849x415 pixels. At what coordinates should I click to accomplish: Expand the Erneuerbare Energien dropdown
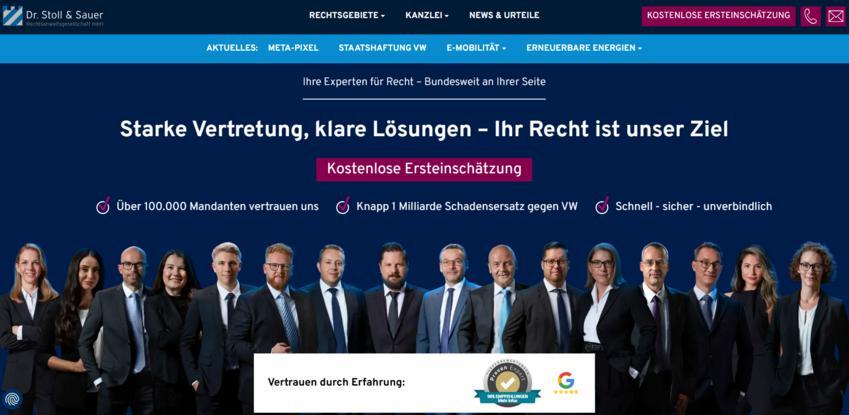tap(584, 48)
